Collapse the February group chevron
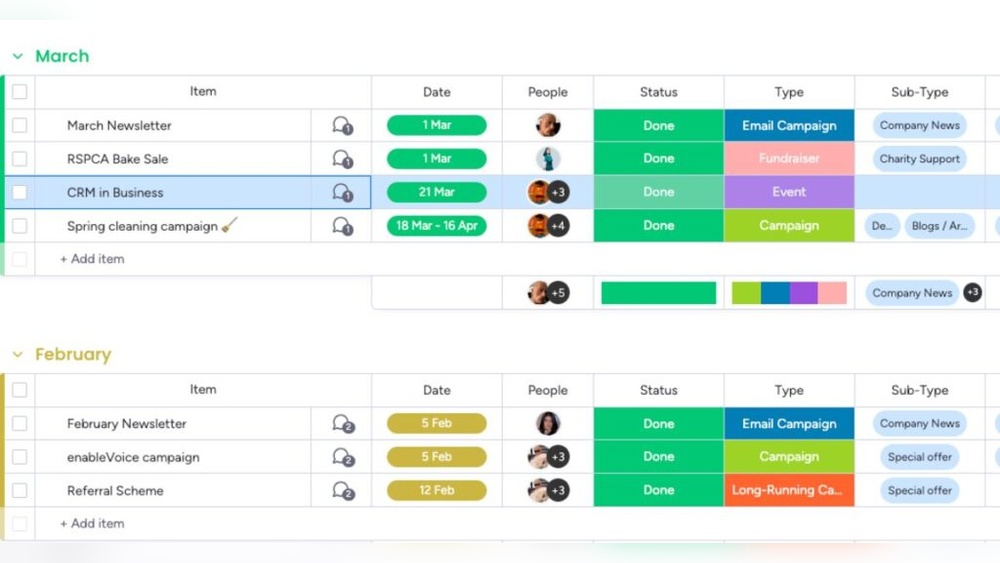Viewport: 1000px width, 563px height. 18,355
